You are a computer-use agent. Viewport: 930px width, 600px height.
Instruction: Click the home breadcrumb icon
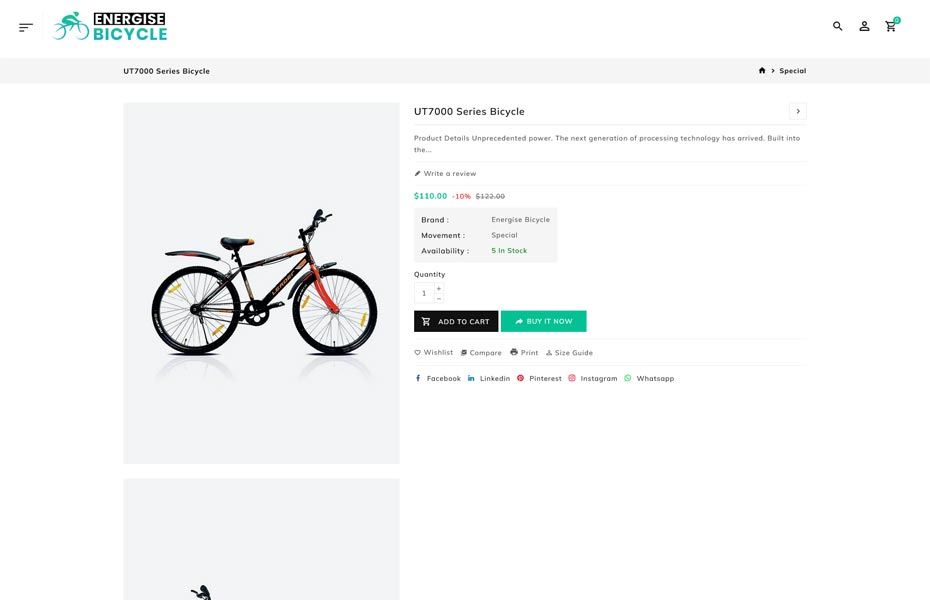pos(762,71)
